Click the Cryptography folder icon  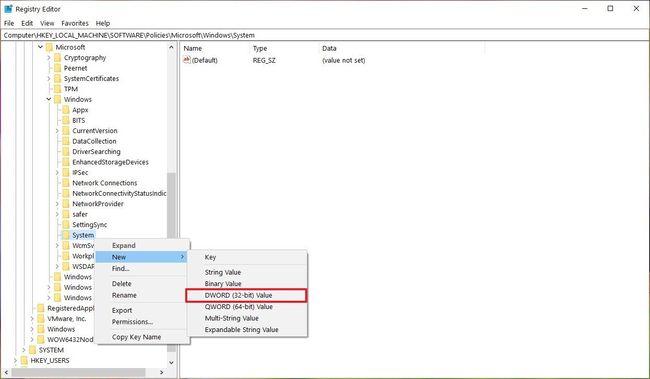click(58, 58)
